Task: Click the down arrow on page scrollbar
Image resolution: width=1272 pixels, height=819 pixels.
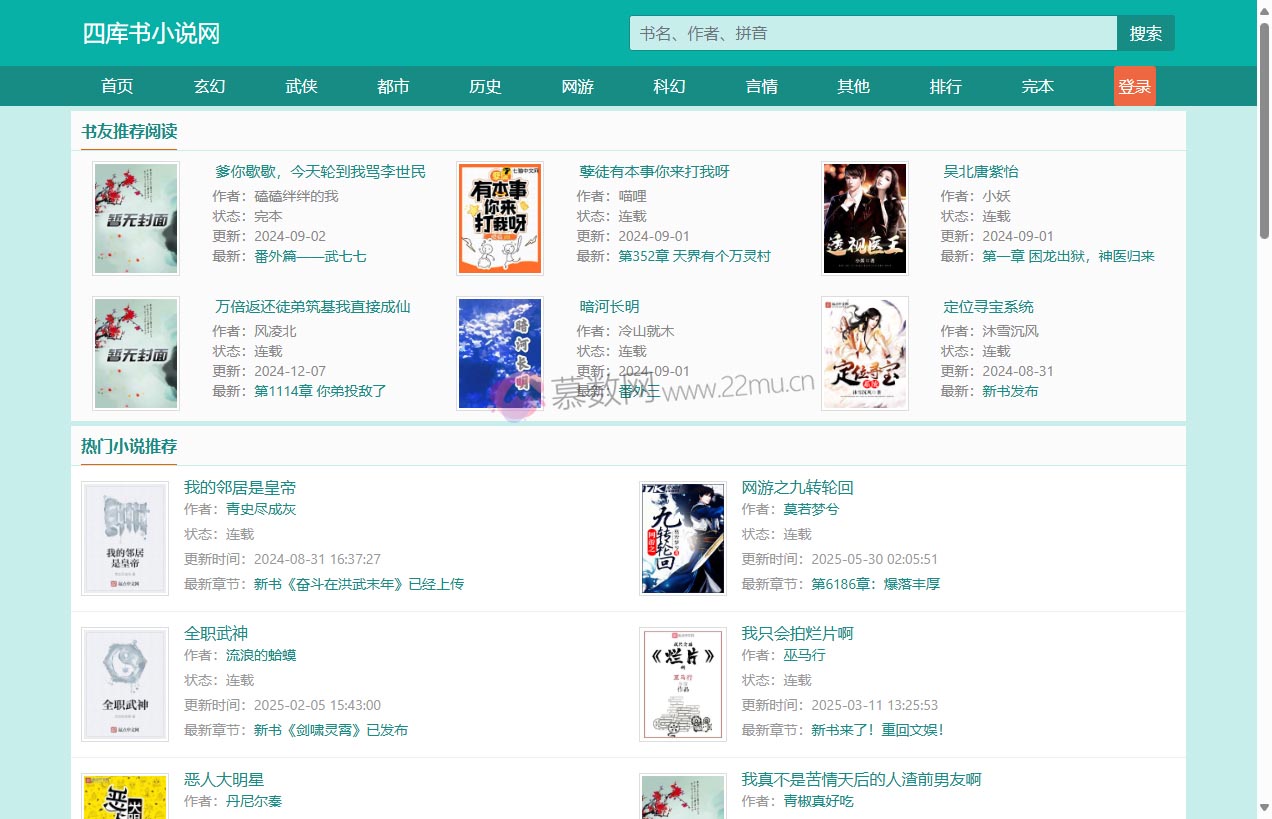Action: tap(1263, 807)
